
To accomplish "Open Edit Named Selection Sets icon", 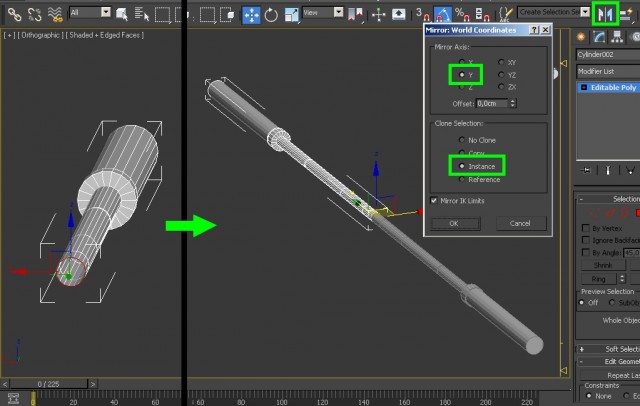I will (506, 15).
